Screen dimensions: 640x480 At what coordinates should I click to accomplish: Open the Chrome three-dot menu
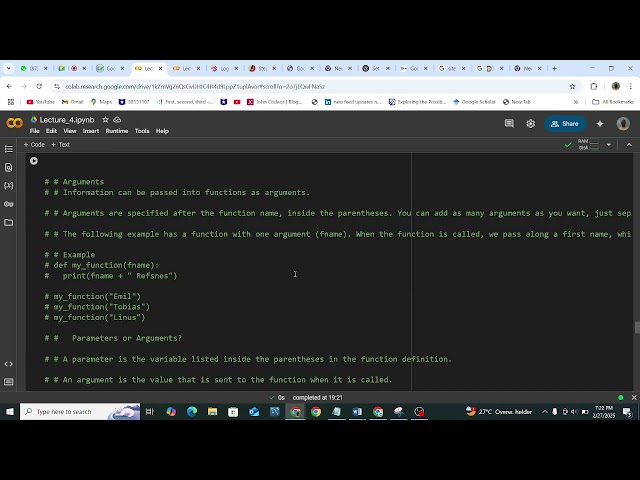pos(631,86)
